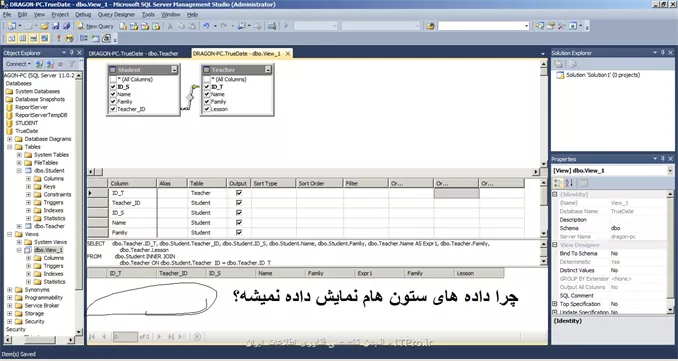The width and height of the screenshot is (678, 361).
Task: Click the Verify SQL Syntax icon
Action: (x=70, y=38)
